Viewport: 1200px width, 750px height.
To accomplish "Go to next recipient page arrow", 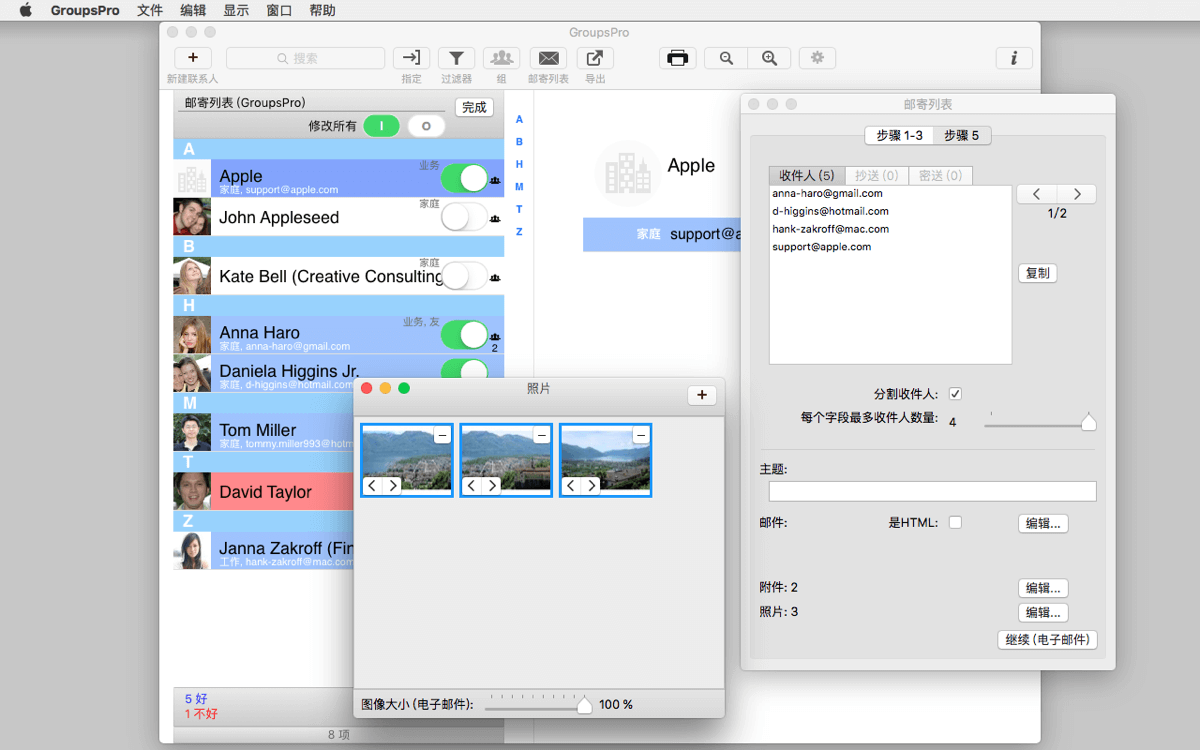I will pyautogui.click(x=1076, y=194).
